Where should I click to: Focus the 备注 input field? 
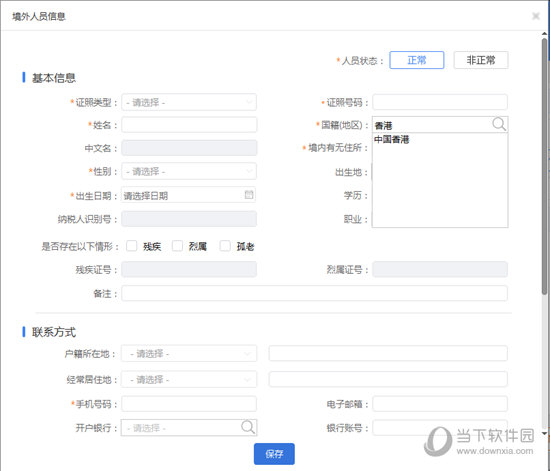[314, 293]
